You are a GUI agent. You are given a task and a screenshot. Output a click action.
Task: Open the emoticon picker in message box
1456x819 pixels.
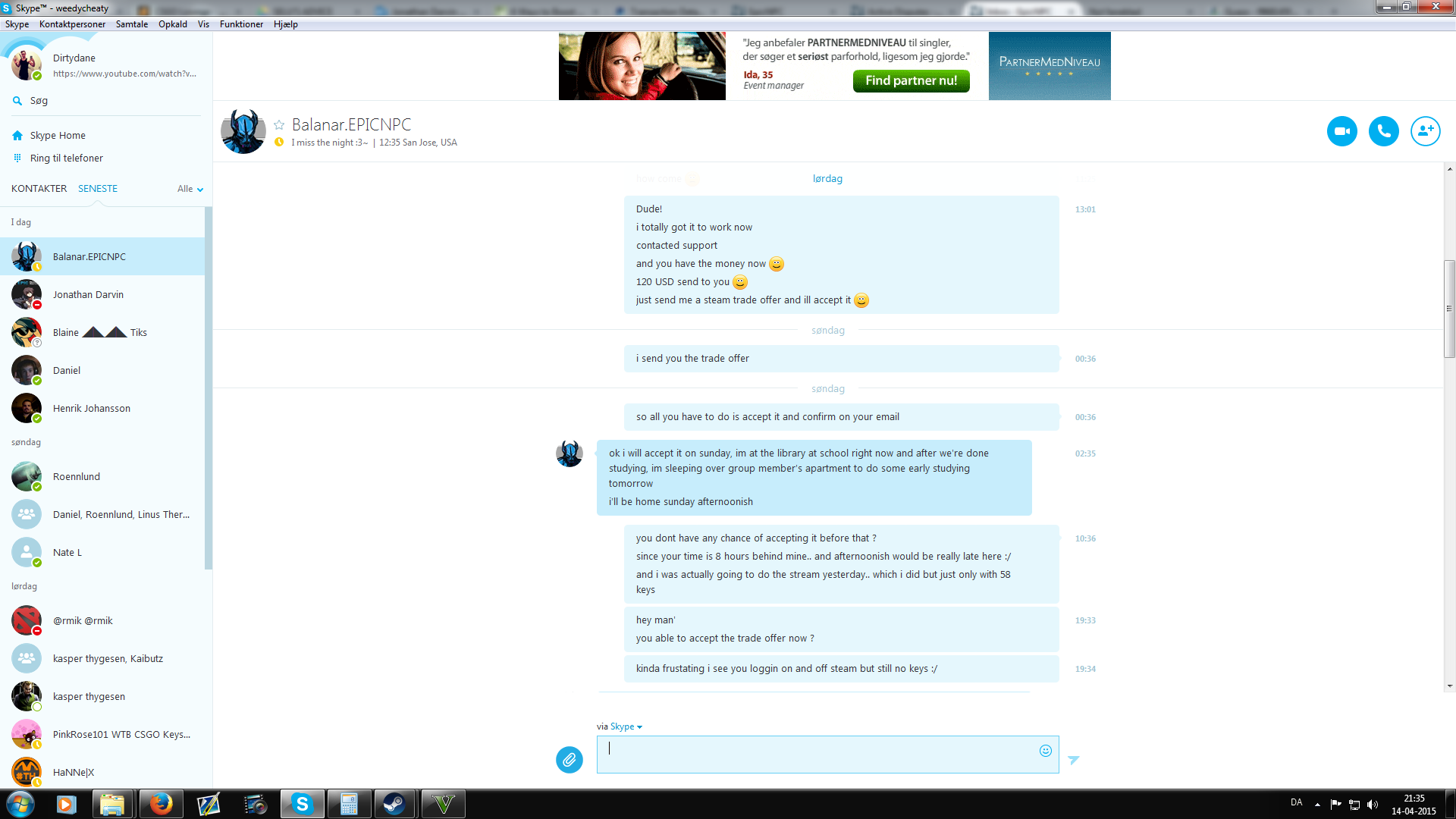1045,751
